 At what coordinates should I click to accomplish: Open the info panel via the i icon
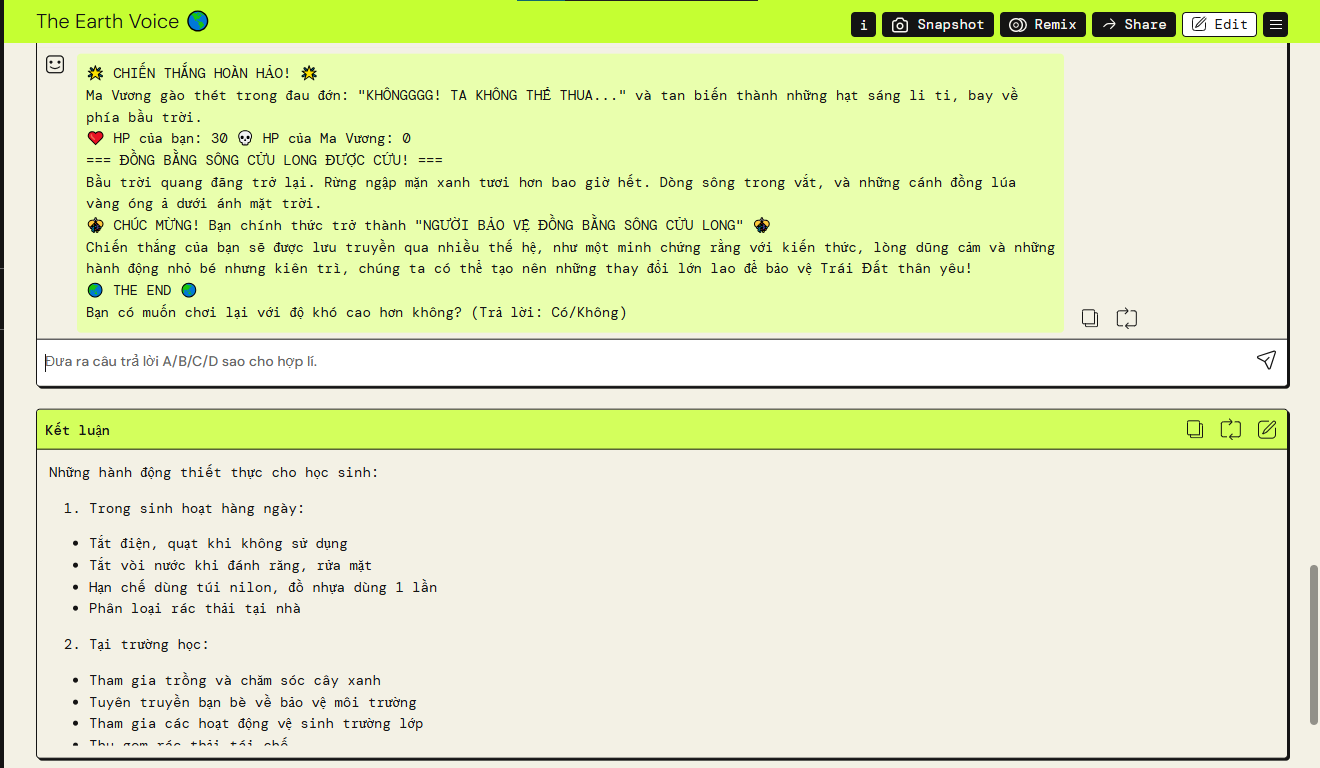pyautogui.click(x=862, y=24)
